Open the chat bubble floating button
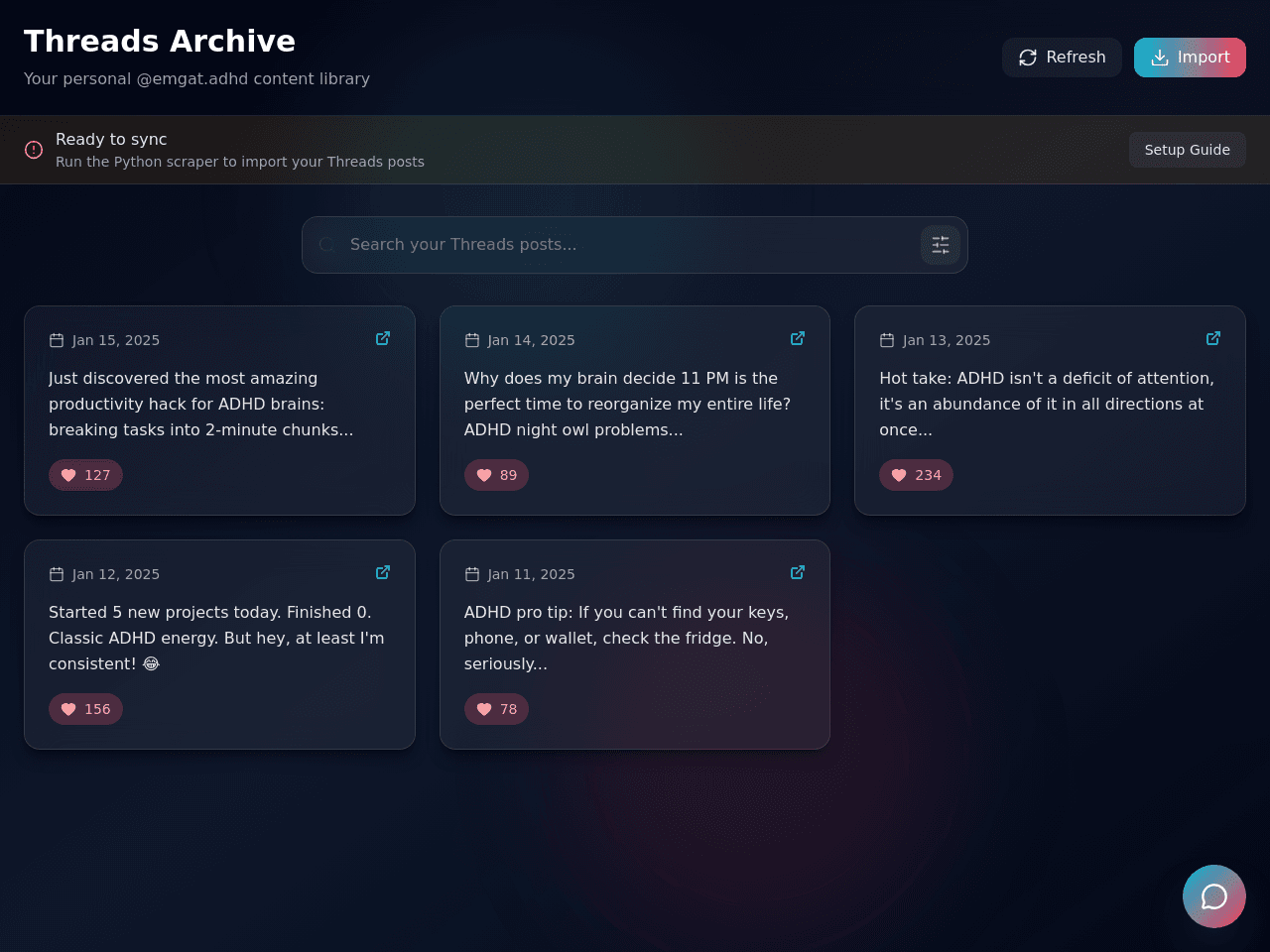Screen dimensions: 1270x952 pyautogui.click(x=1214, y=896)
